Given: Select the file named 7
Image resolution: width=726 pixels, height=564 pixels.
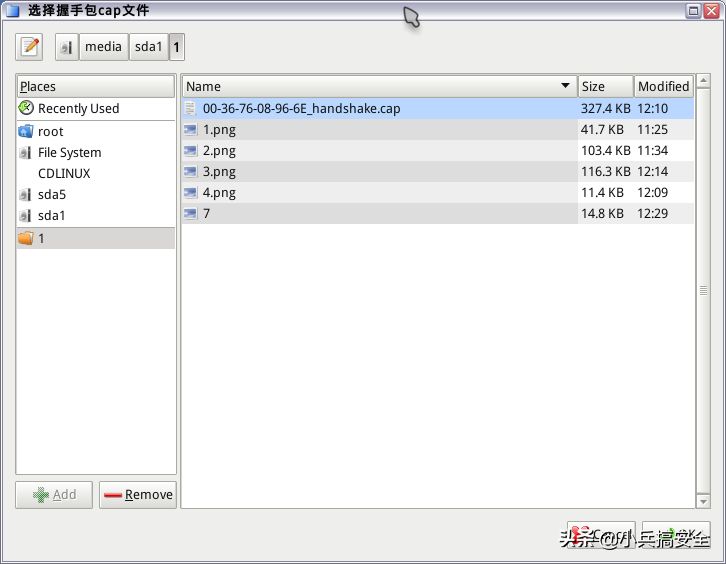Looking at the screenshot, I should tap(438, 213).
